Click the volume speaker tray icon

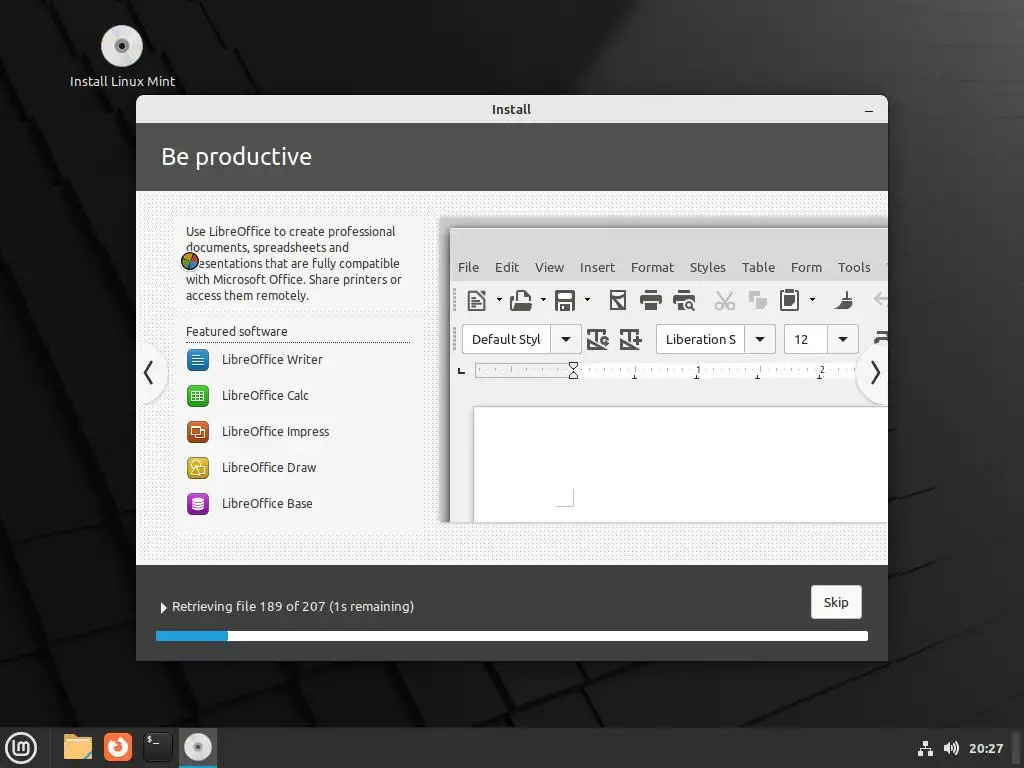tap(951, 748)
